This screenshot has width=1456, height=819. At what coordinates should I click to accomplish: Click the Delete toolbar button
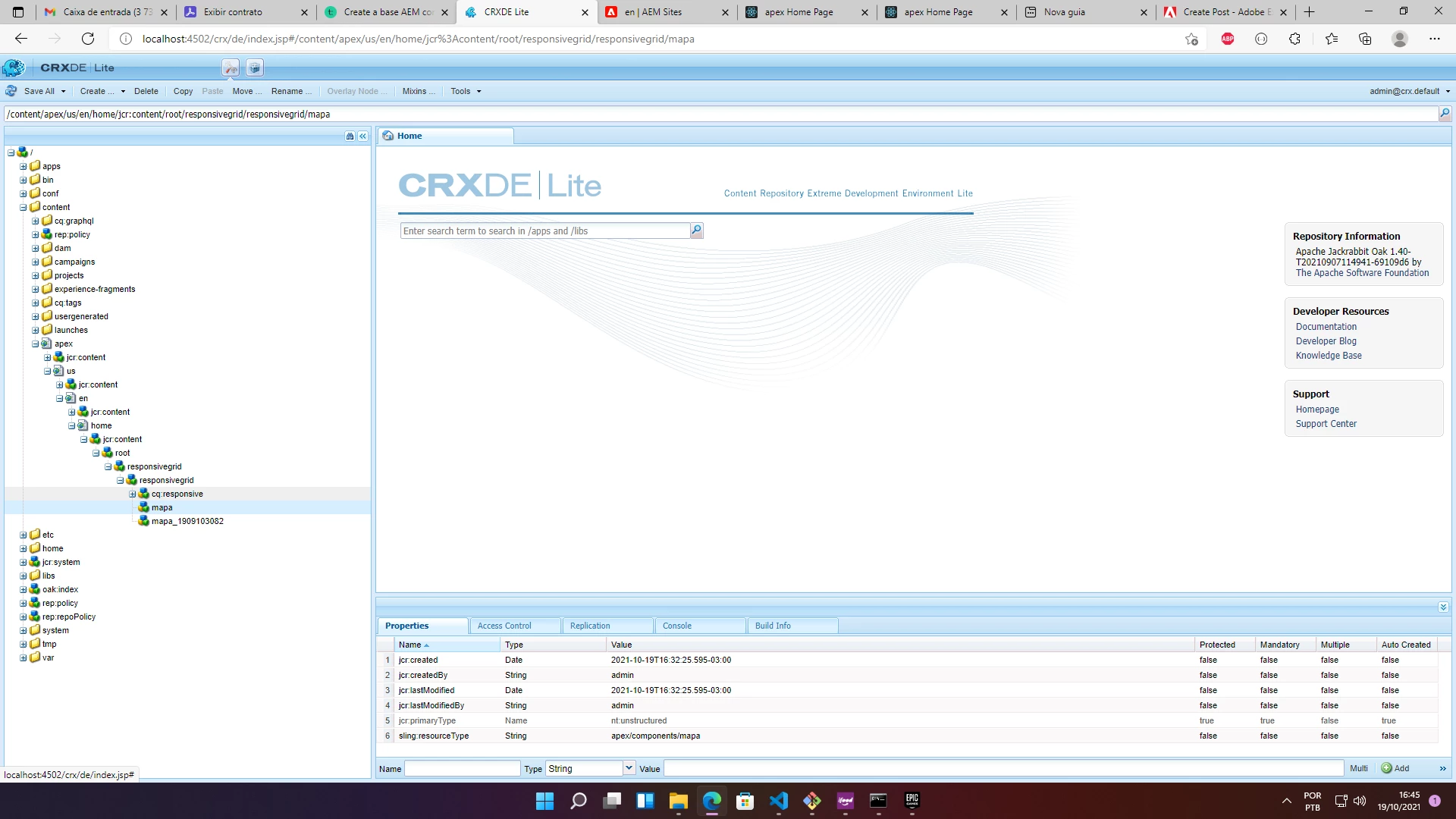[x=146, y=91]
